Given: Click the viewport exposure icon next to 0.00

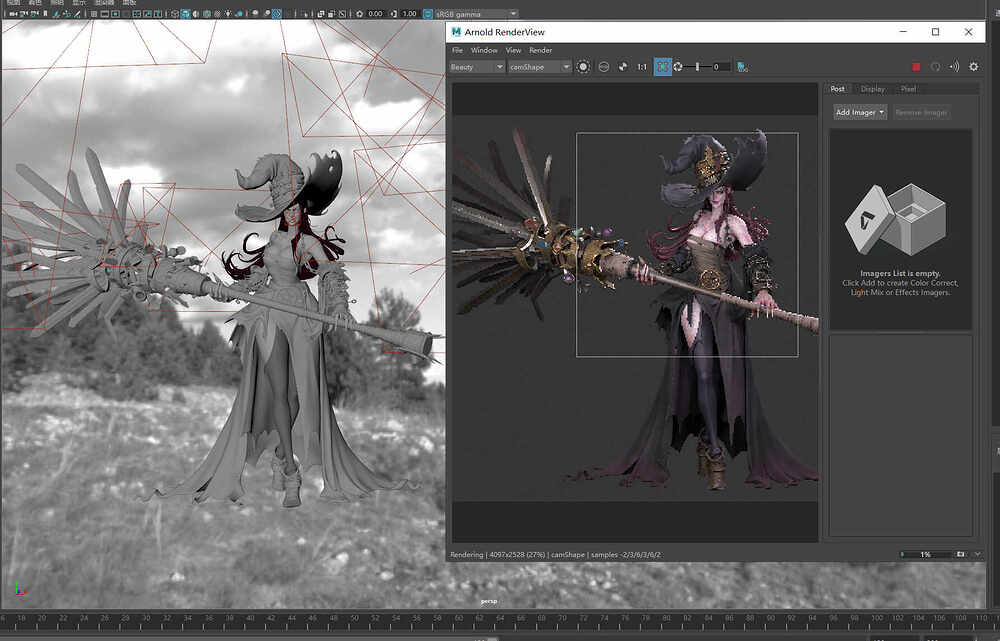Looking at the screenshot, I should coord(360,13).
